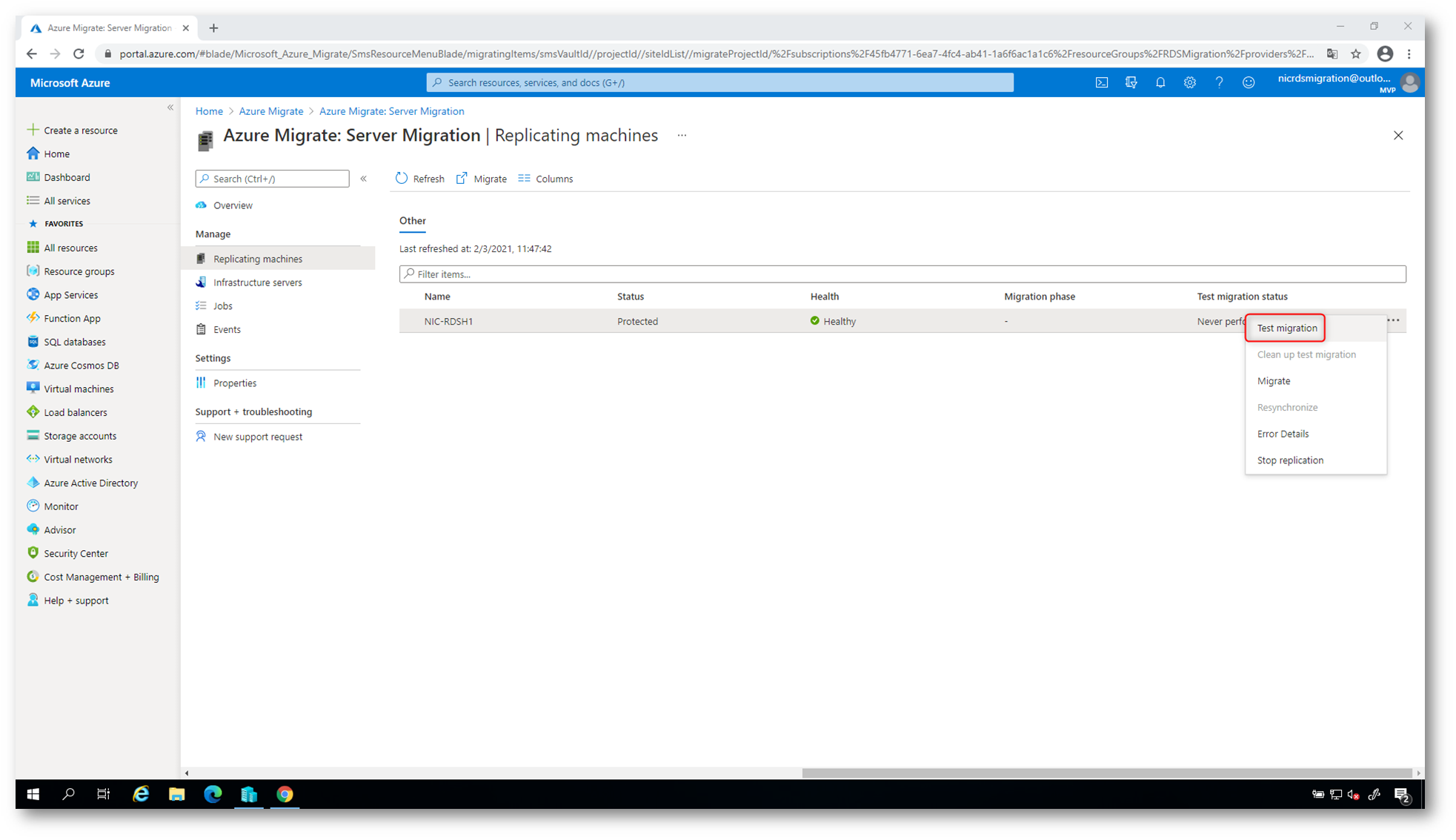Open All resources favorite
The image size is (1456, 840).
click(x=70, y=248)
